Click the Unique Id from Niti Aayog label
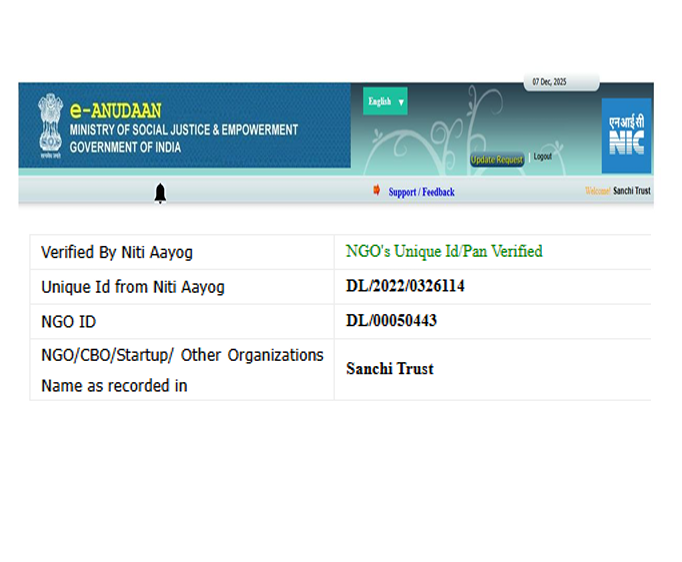Screen dimensions: 682x562 click(x=132, y=288)
